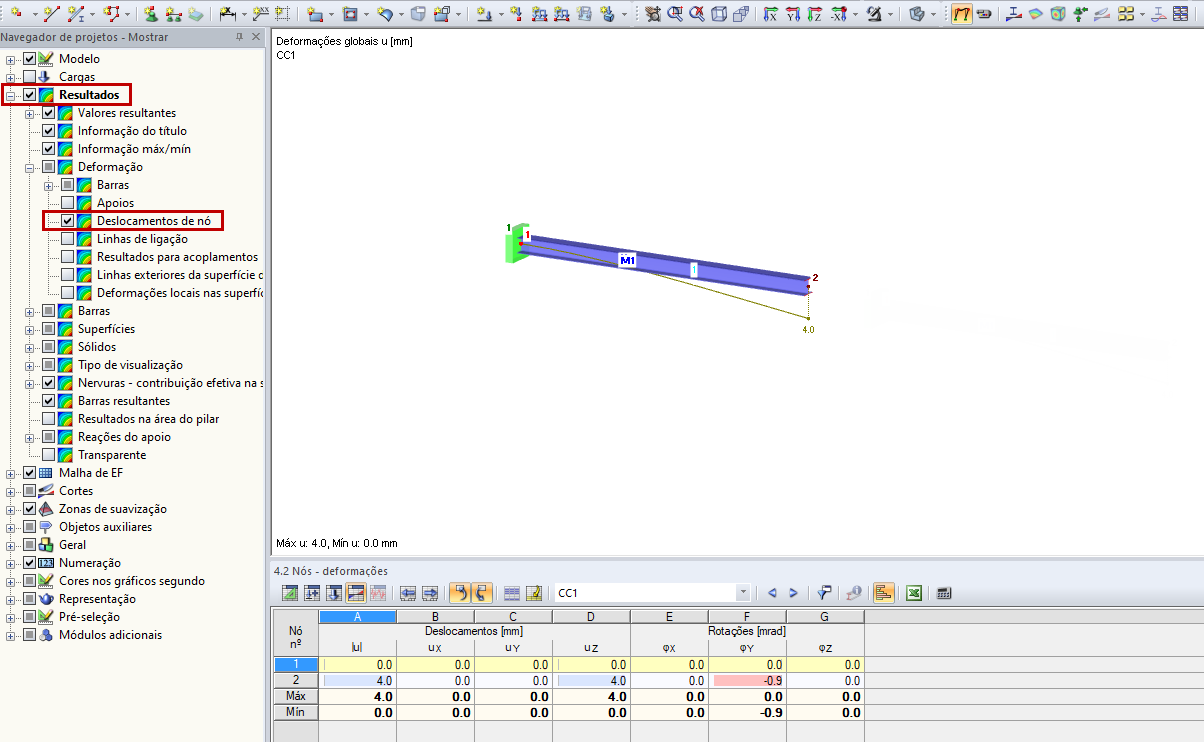1204x742 pixels.
Task: Click the first green table toolbar icon
Action: (291, 592)
